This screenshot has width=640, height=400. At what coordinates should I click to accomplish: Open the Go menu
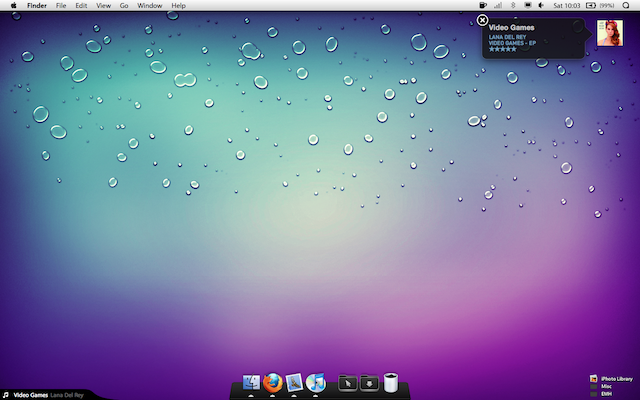(124, 5)
